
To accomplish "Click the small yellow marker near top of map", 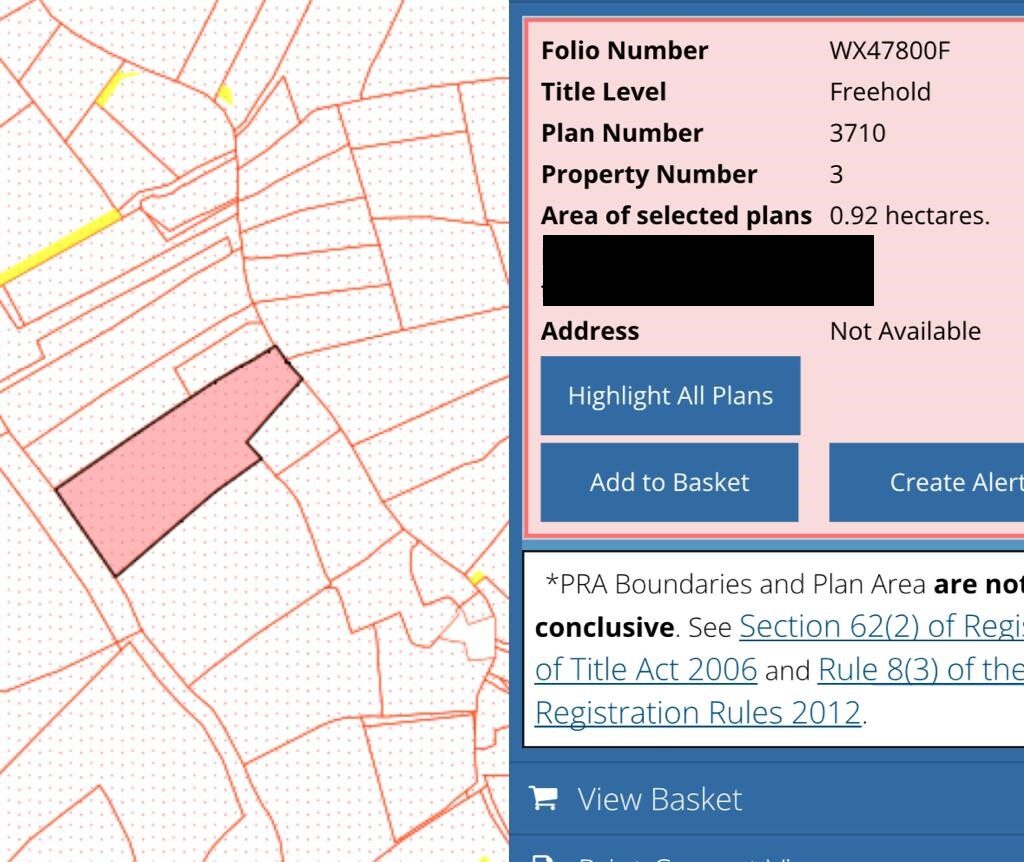I will pyautogui.click(x=225, y=96).
